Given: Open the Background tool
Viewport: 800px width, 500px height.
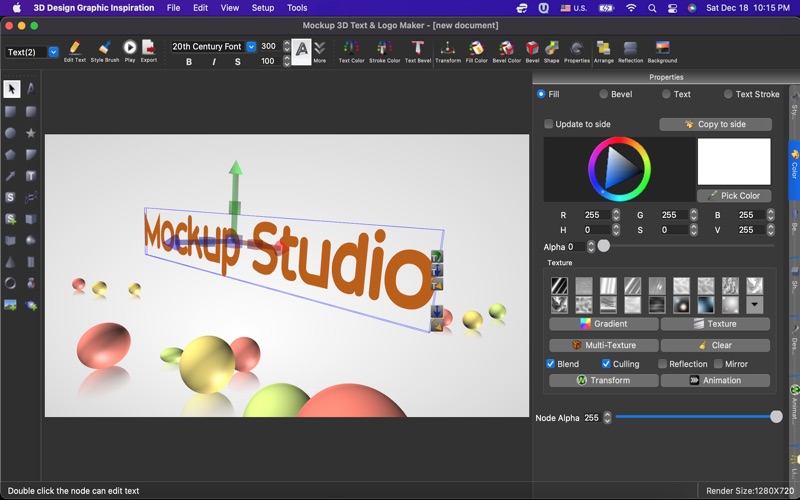Looking at the screenshot, I should click(x=662, y=52).
